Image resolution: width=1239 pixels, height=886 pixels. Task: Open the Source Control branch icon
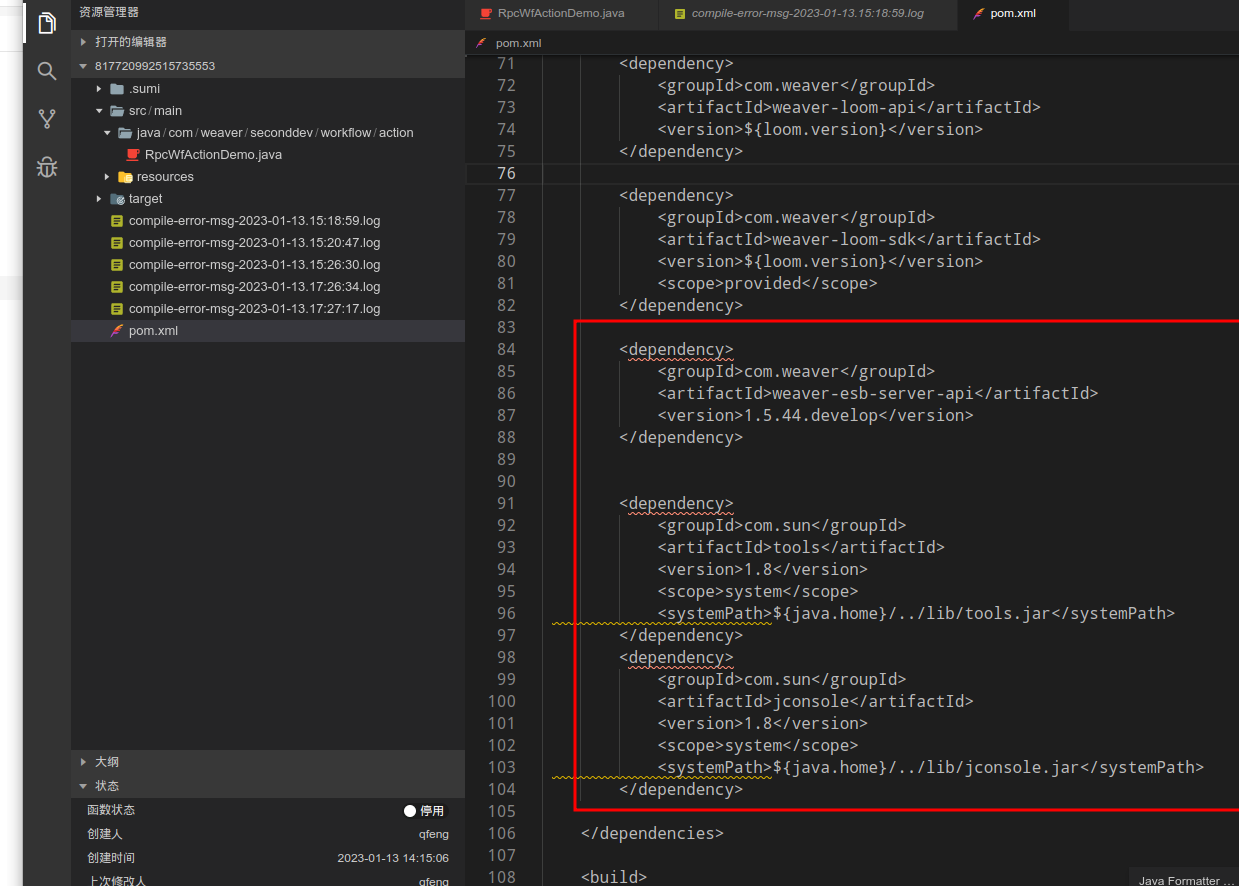[x=46, y=118]
